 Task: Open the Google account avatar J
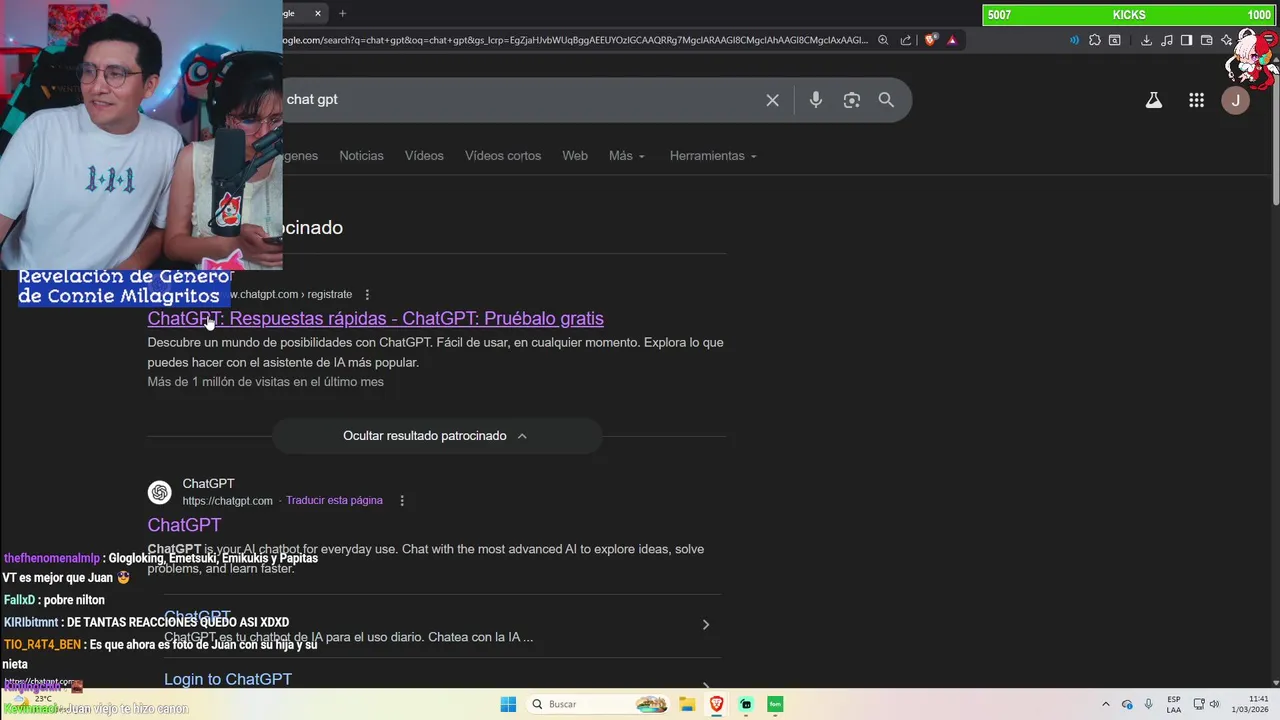click(x=1235, y=100)
